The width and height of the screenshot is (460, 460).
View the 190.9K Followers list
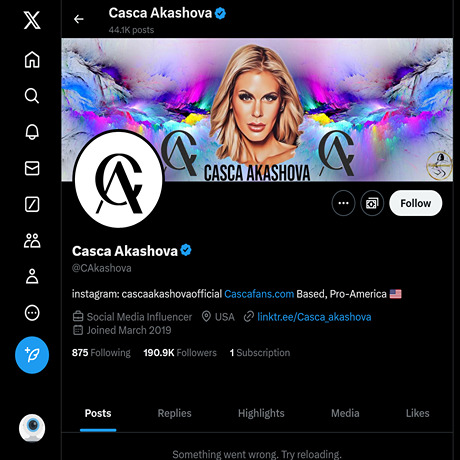click(180, 353)
